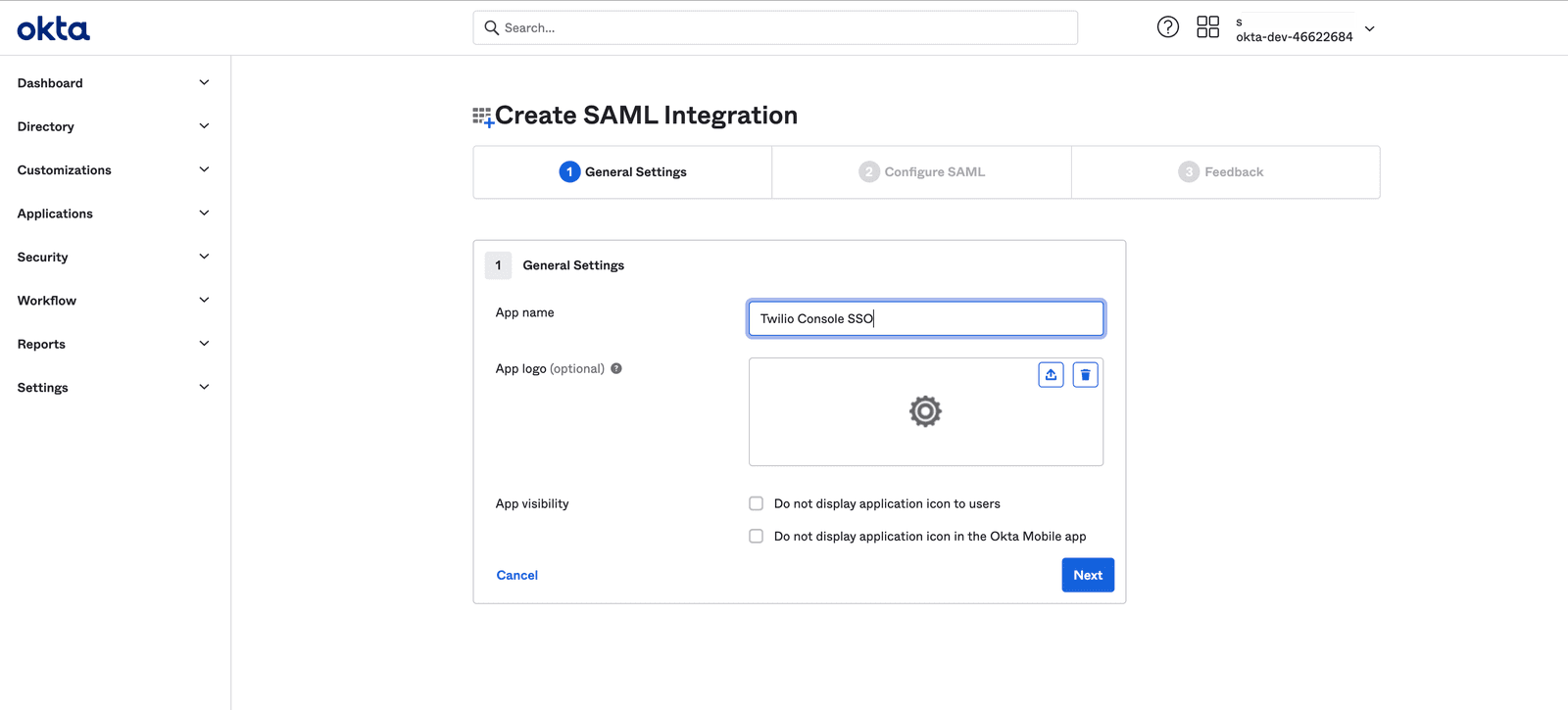Viewport: 1568px width, 710px height.
Task: Select the General Settings step tab
Action: [623, 172]
